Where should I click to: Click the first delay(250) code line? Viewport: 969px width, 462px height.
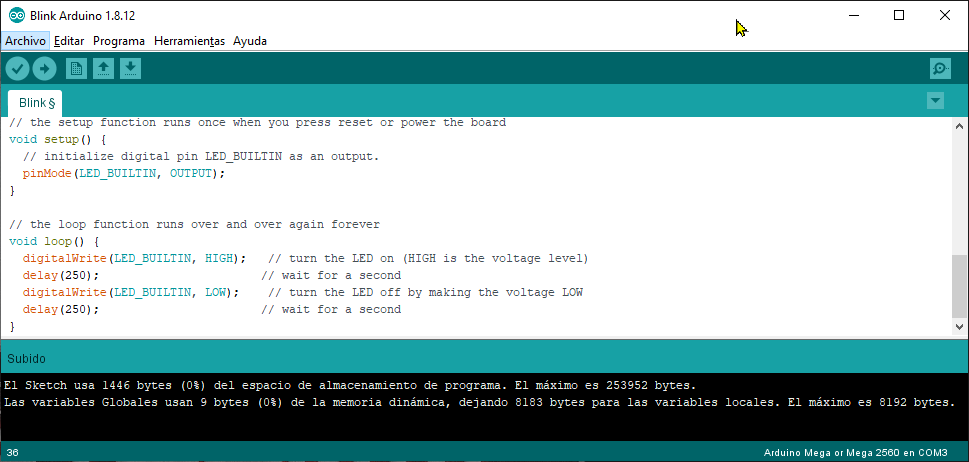(61, 275)
